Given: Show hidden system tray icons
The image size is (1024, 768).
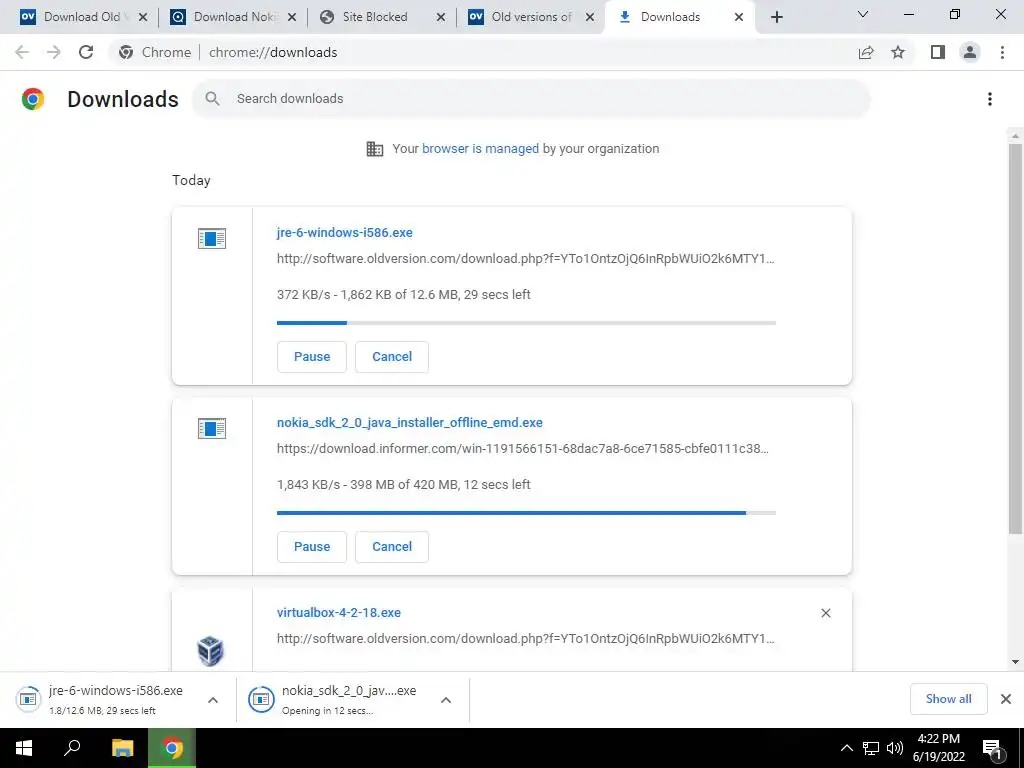Looking at the screenshot, I should click(846, 748).
